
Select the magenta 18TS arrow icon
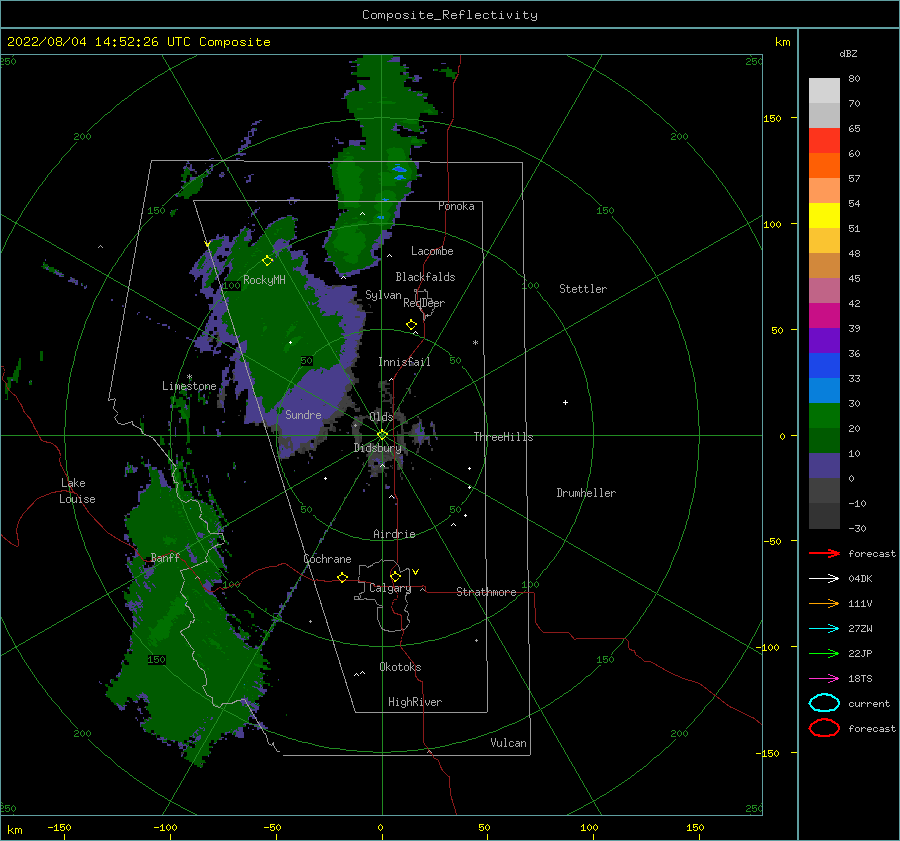(824, 679)
